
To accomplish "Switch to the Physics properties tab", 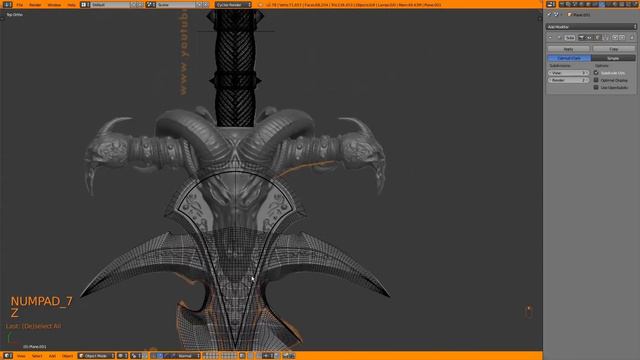I will coord(634,4).
